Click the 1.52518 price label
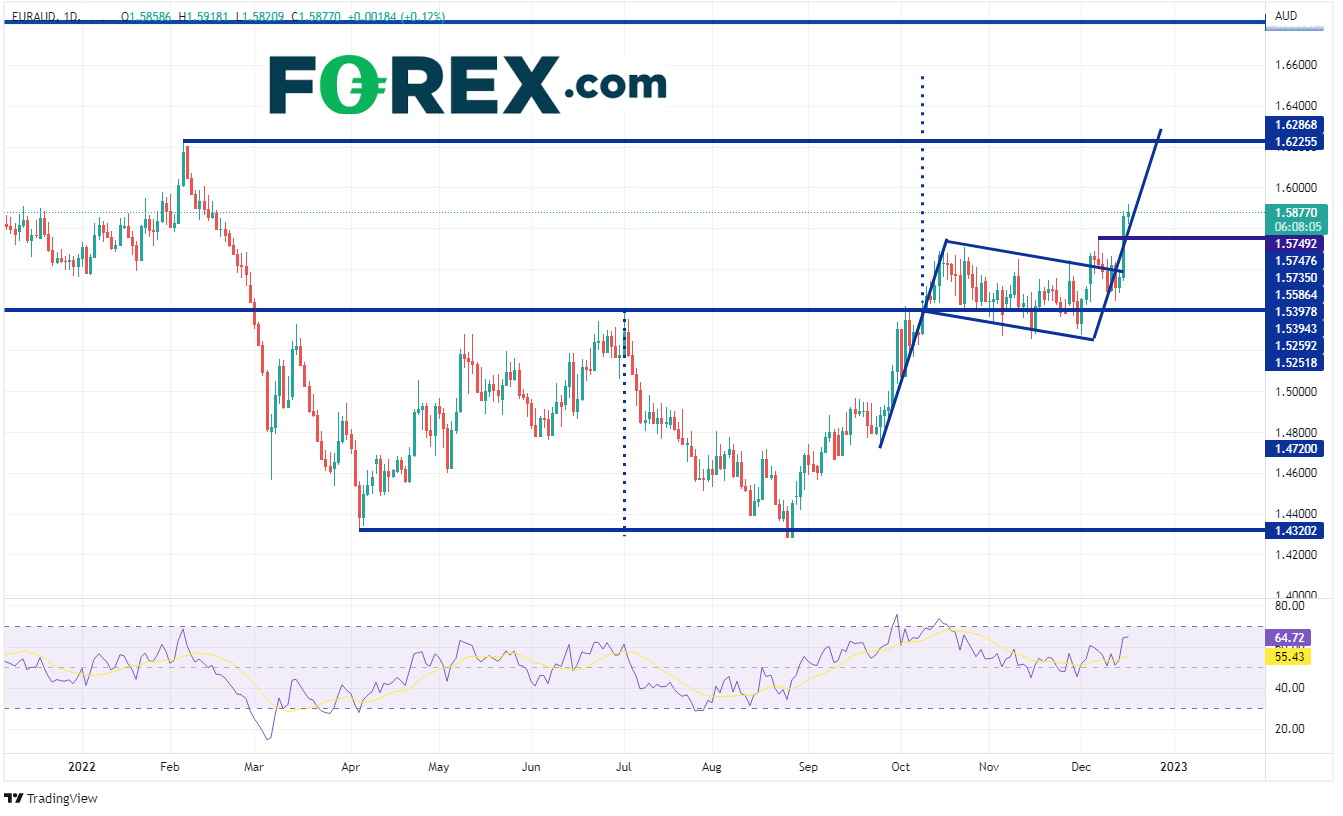Viewport: 1343px width, 816px height. 1295,362
